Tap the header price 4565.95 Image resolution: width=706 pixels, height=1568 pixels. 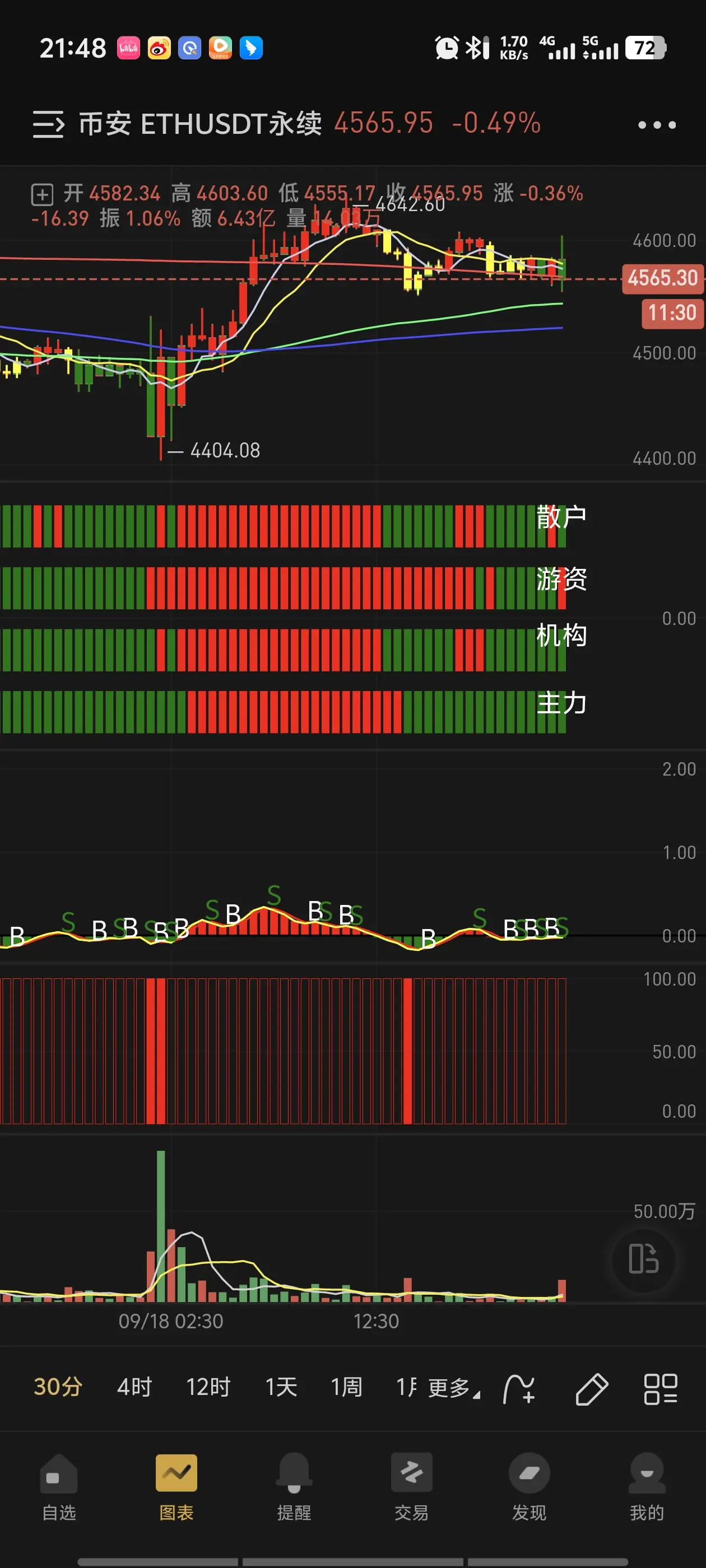point(383,123)
